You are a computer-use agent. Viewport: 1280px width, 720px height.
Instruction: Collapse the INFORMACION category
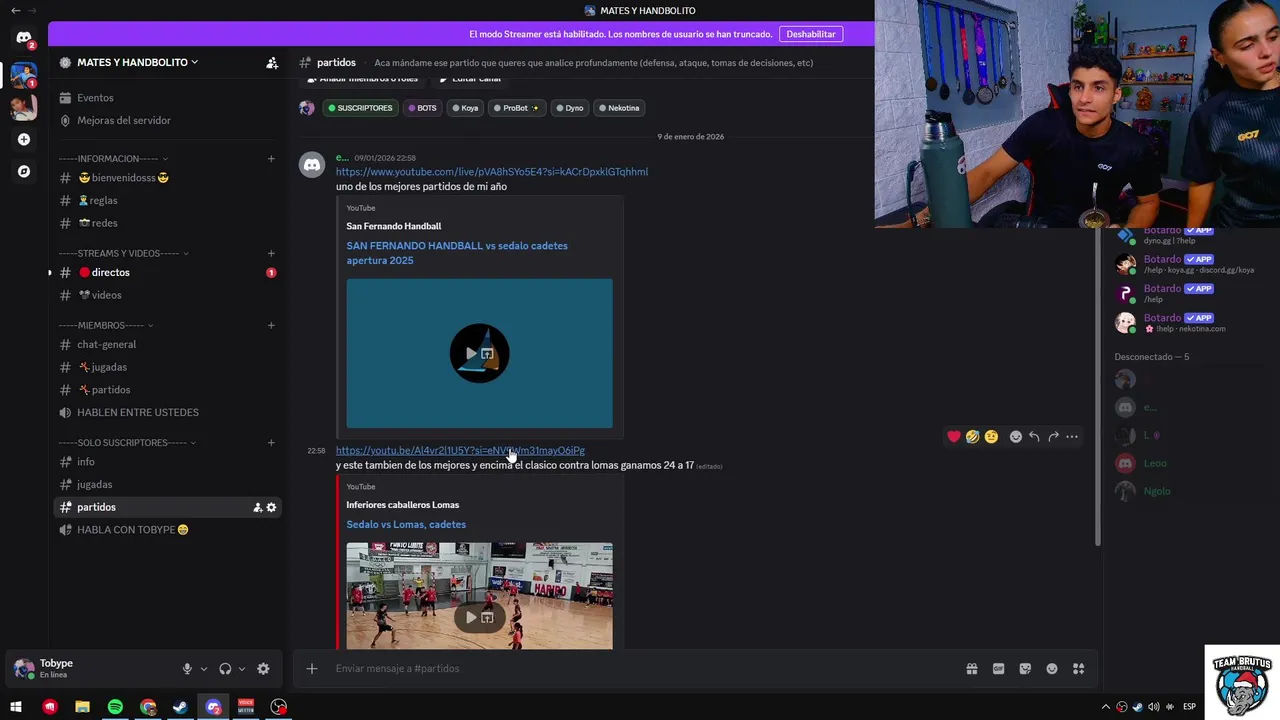pyautogui.click(x=113, y=159)
